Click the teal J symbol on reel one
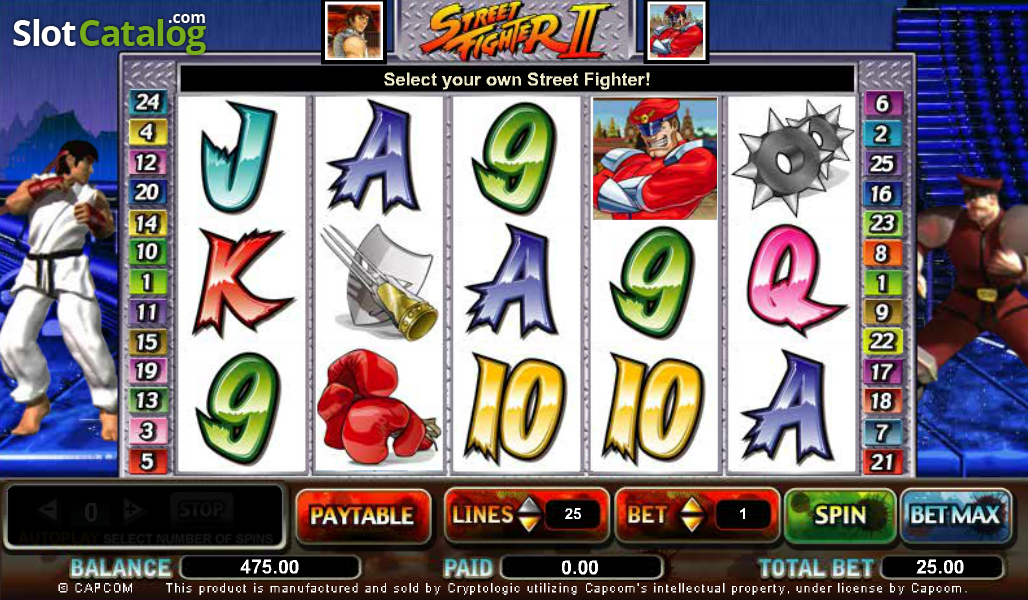The height and width of the screenshot is (600, 1028). (239, 157)
